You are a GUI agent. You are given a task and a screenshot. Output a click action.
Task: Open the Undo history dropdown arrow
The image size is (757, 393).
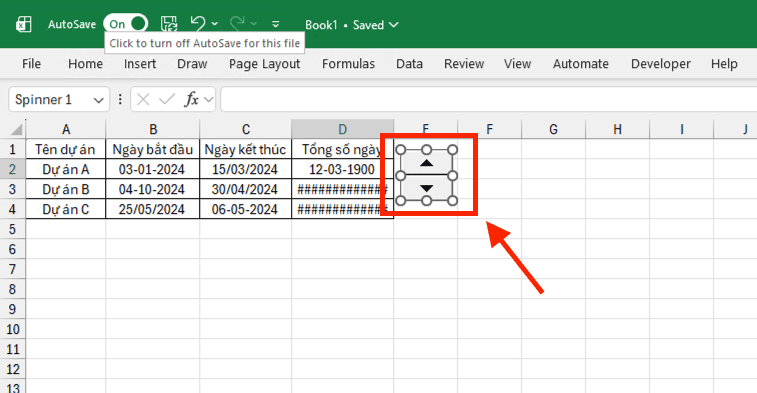[x=215, y=24]
